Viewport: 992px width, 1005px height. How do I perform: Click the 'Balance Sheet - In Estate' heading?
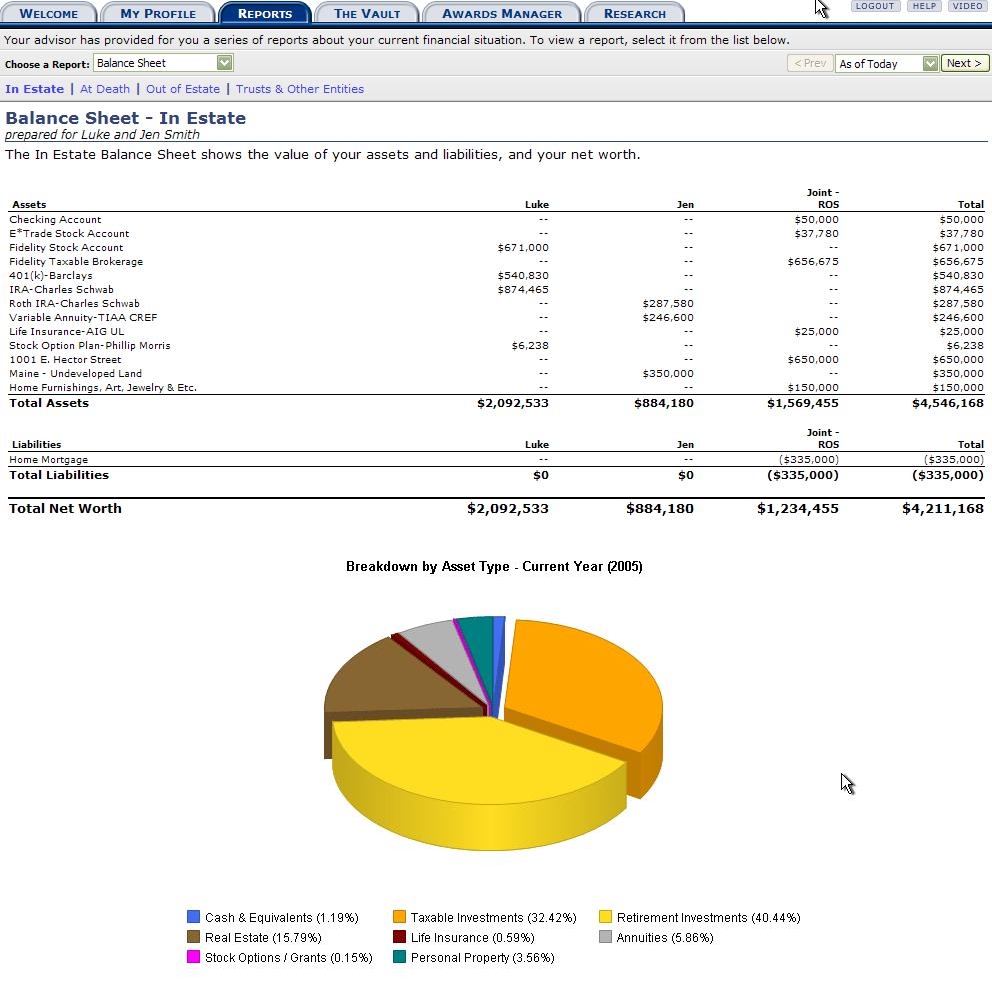tap(126, 118)
